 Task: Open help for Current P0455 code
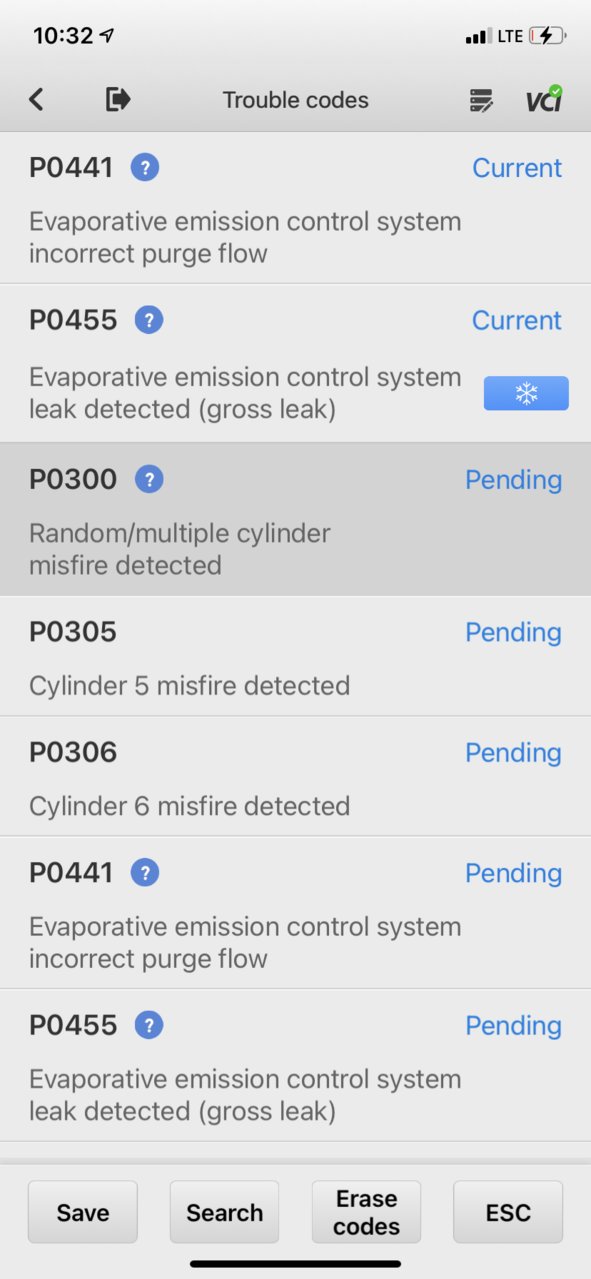click(149, 320)
